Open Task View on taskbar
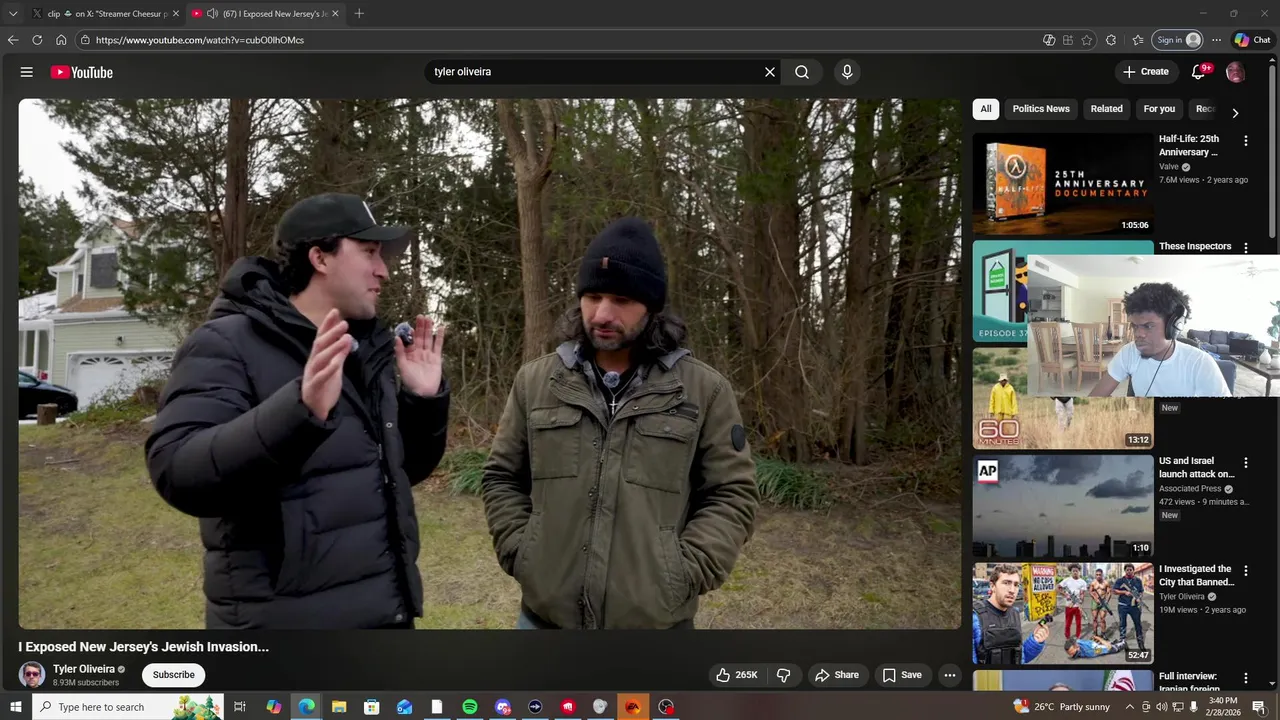The image size is (1280, 720). (240, 707)
